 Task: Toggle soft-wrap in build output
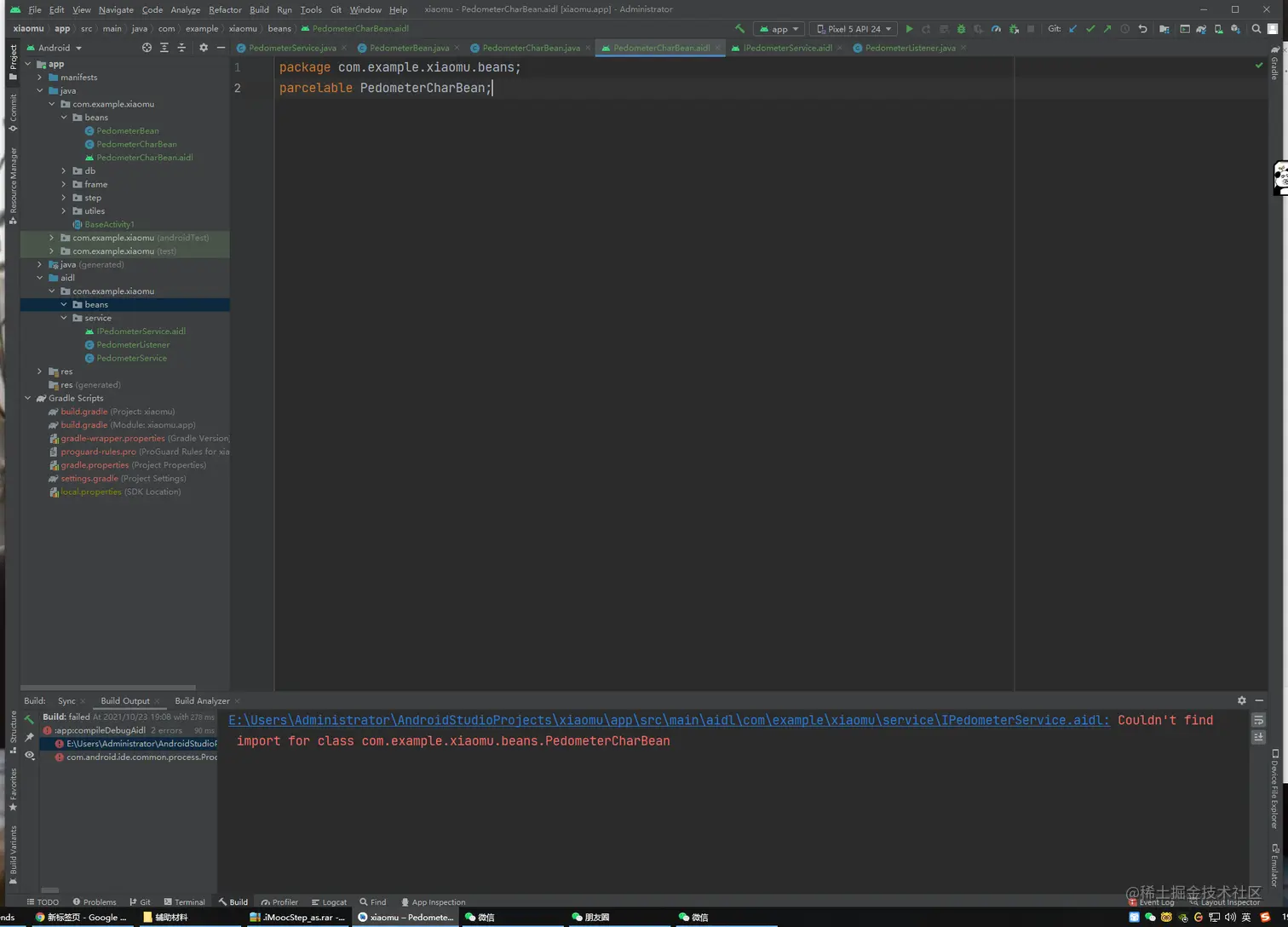[x=1259, y=721]
